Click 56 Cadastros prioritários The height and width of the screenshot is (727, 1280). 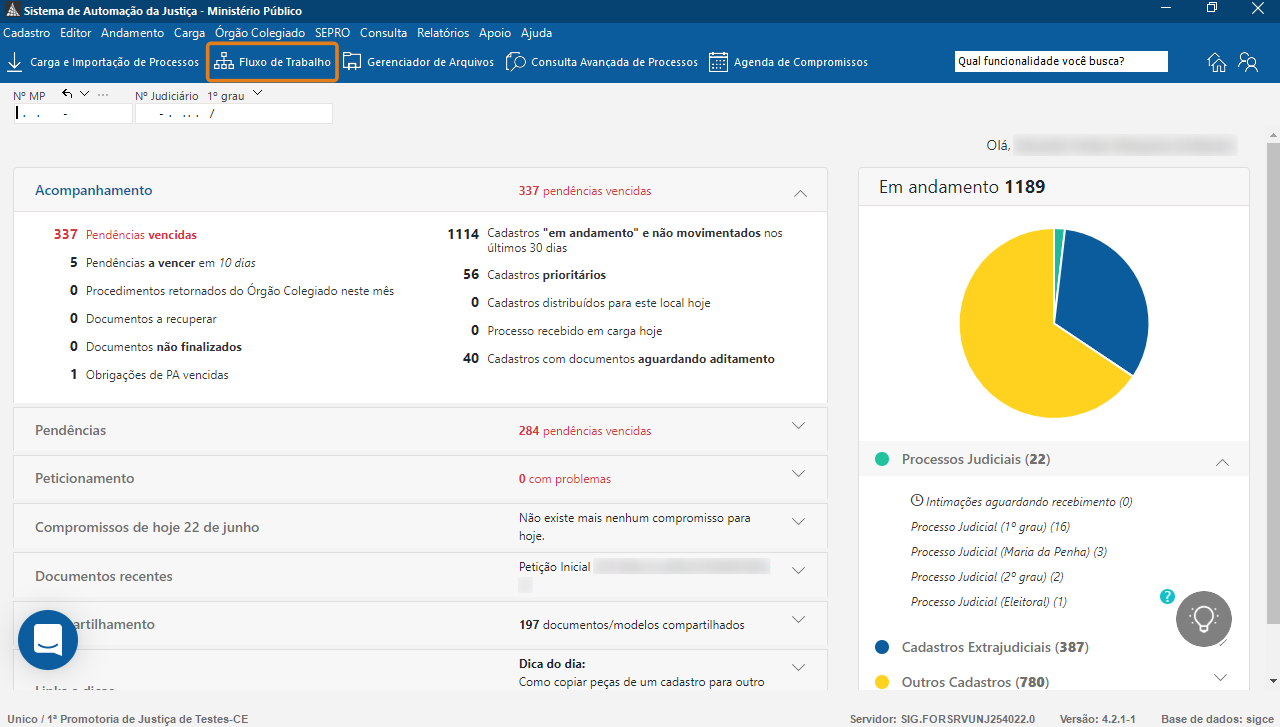coord(535,274)
